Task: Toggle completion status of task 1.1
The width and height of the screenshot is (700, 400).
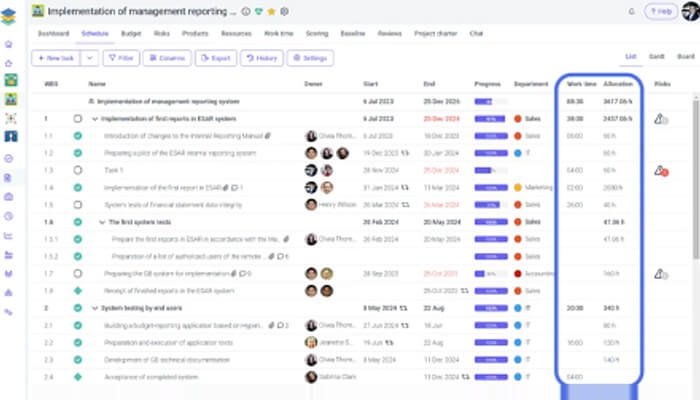Action: [78, 136]
